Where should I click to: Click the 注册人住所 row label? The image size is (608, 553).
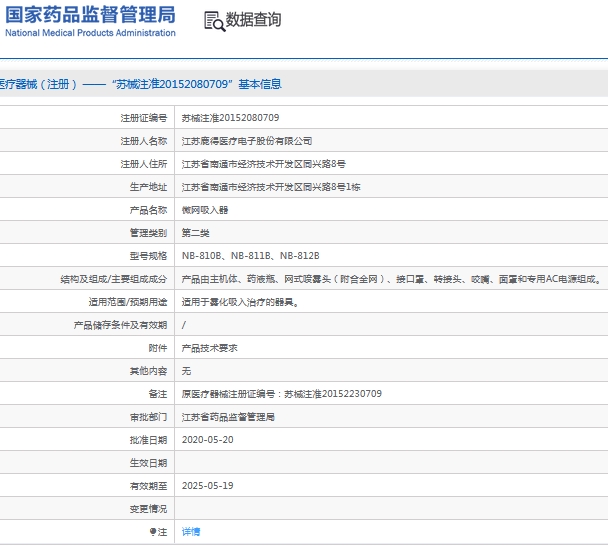click(x=143, y=164)
